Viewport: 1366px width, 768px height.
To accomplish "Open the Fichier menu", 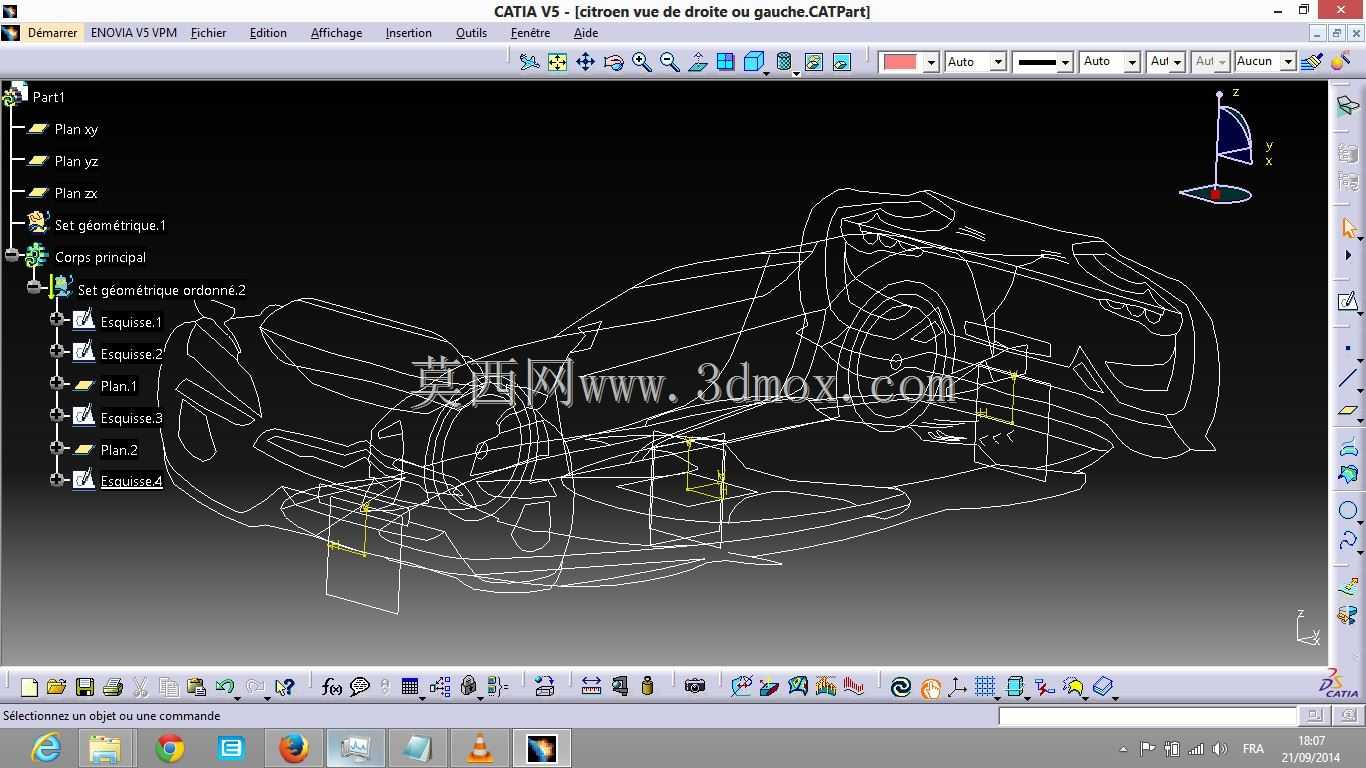I will pyautogui.click(x=208, y=33).
